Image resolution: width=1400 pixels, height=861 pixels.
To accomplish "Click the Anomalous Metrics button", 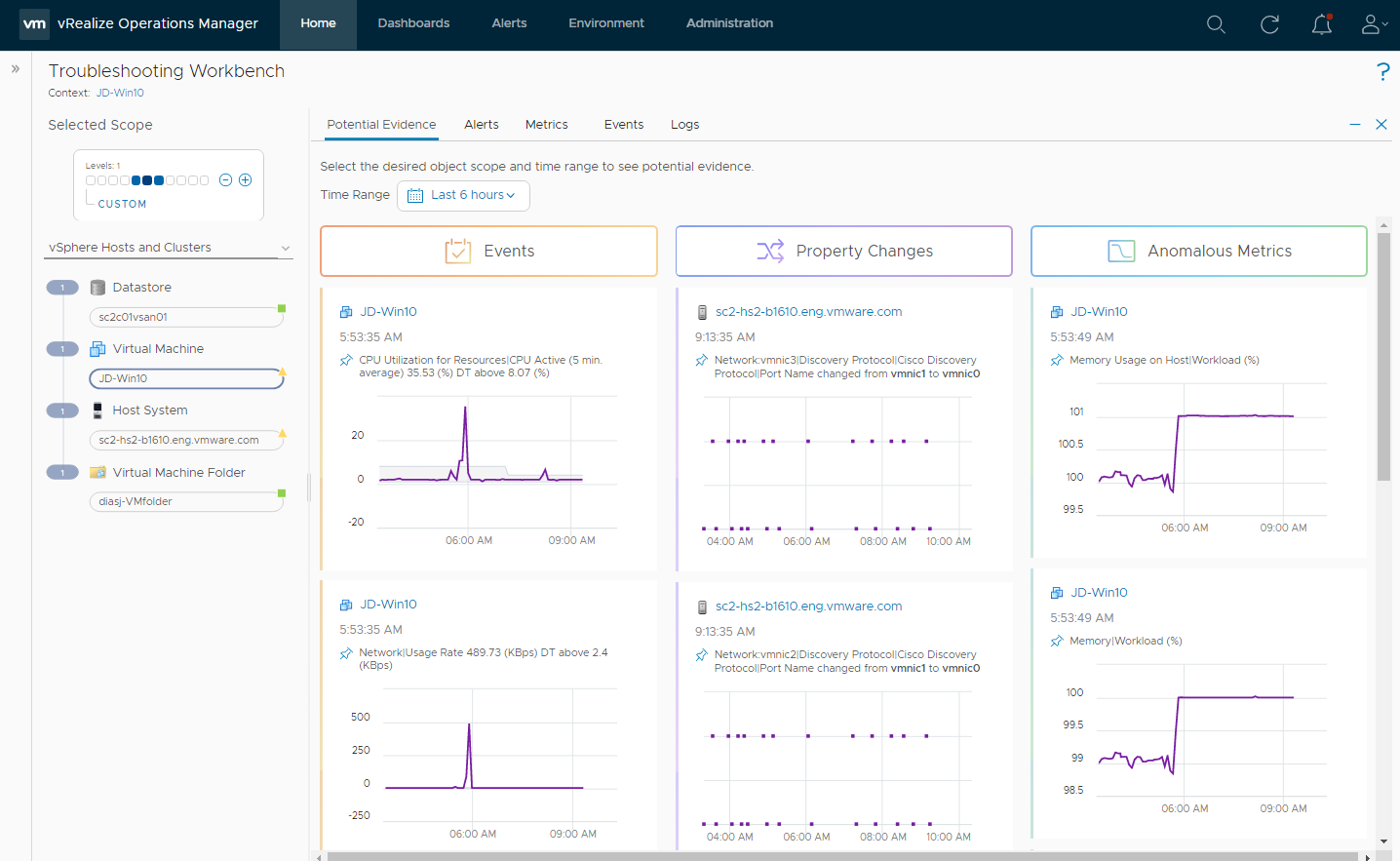I will point(1198,252).
